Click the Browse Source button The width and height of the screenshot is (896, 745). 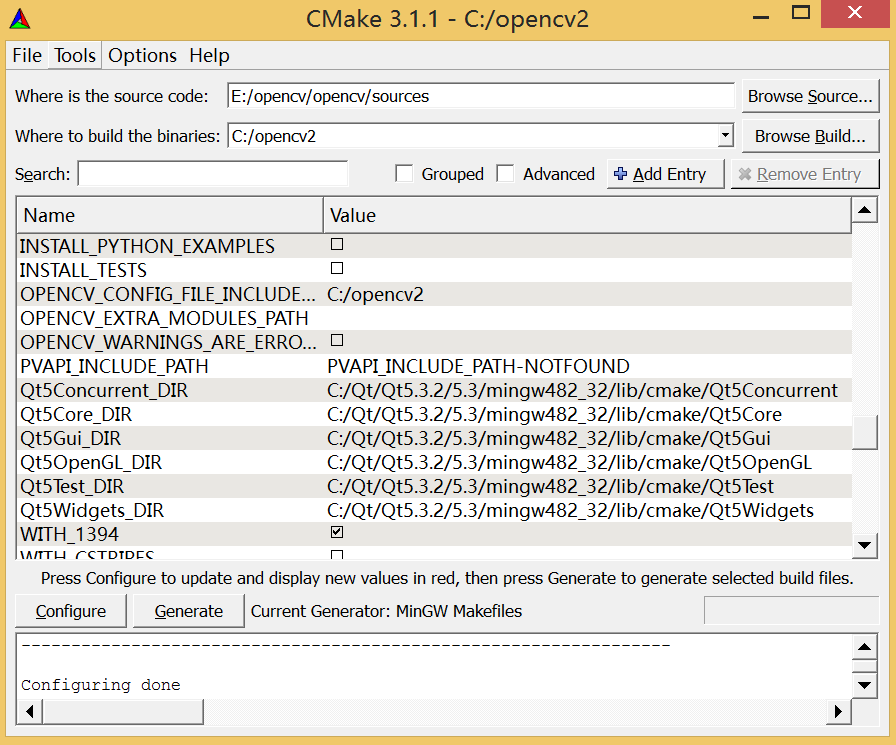tap(810, 96)
